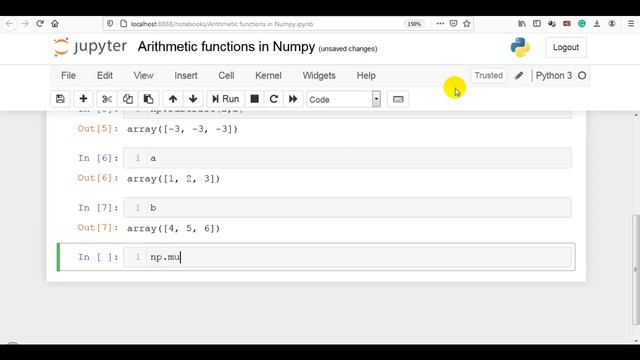Viewport: 640px width, 360px height.
Task: Open the Help menu
Action: 366,76
